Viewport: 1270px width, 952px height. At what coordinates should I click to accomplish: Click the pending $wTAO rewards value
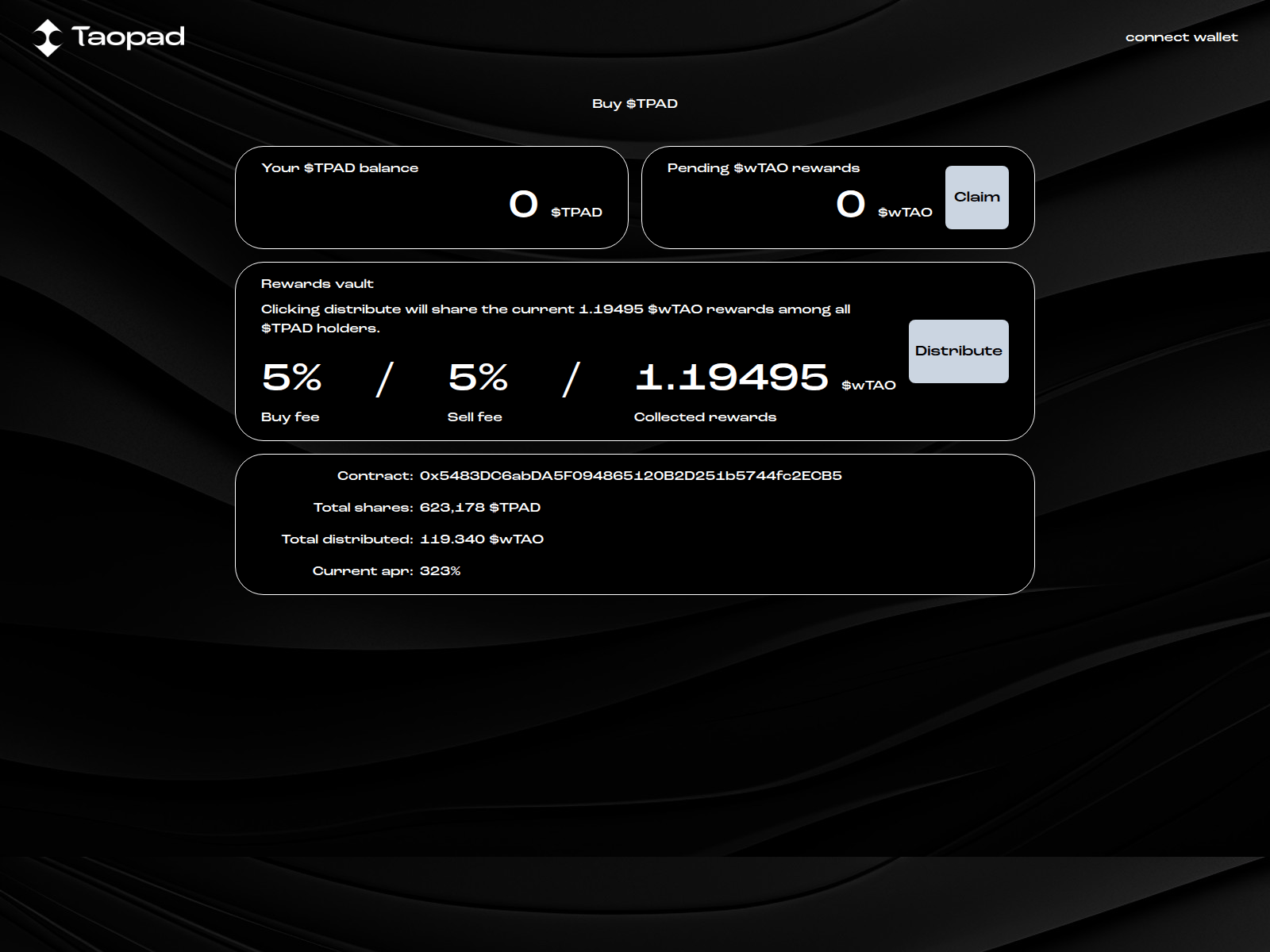point(849,205)
